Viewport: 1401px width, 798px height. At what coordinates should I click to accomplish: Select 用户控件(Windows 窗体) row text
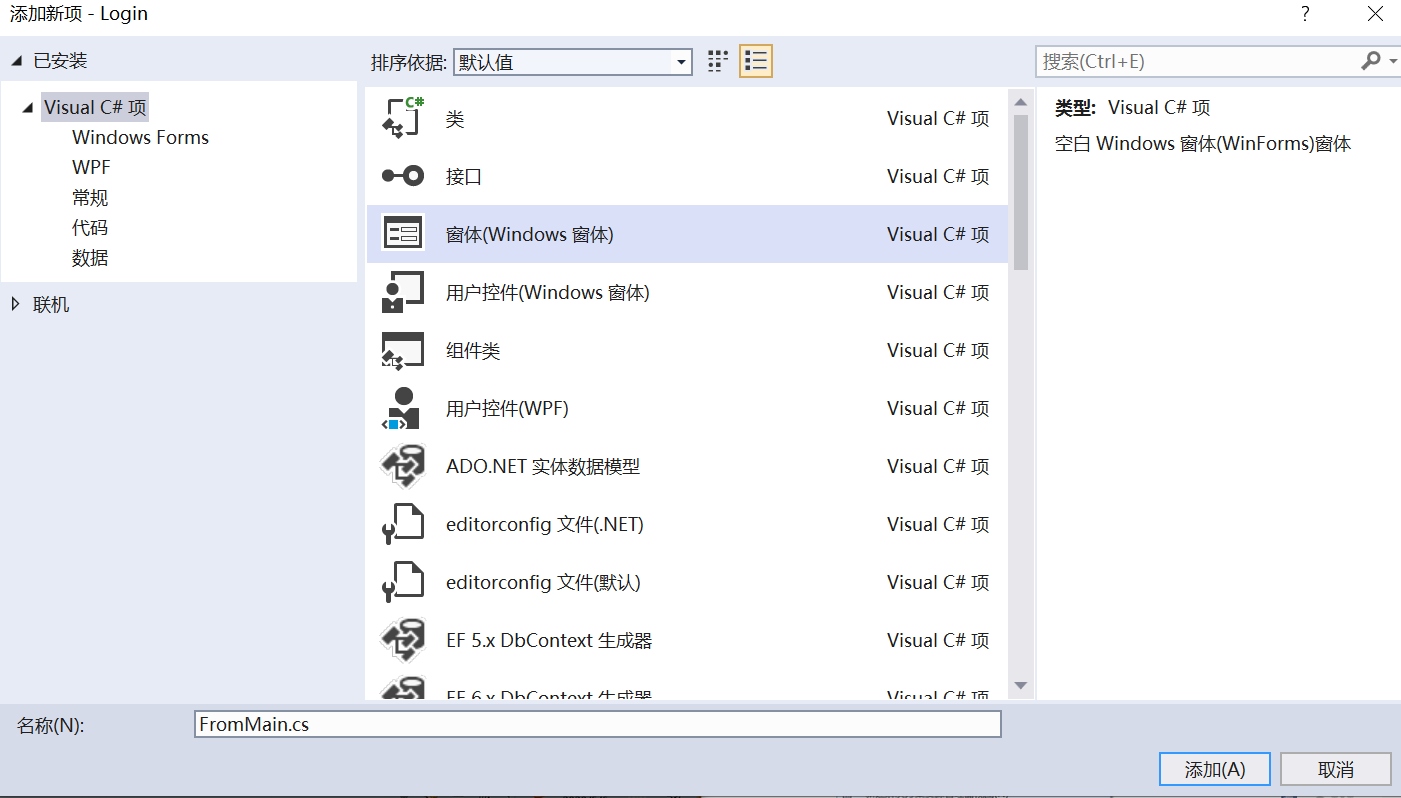(x=548, y=293)
